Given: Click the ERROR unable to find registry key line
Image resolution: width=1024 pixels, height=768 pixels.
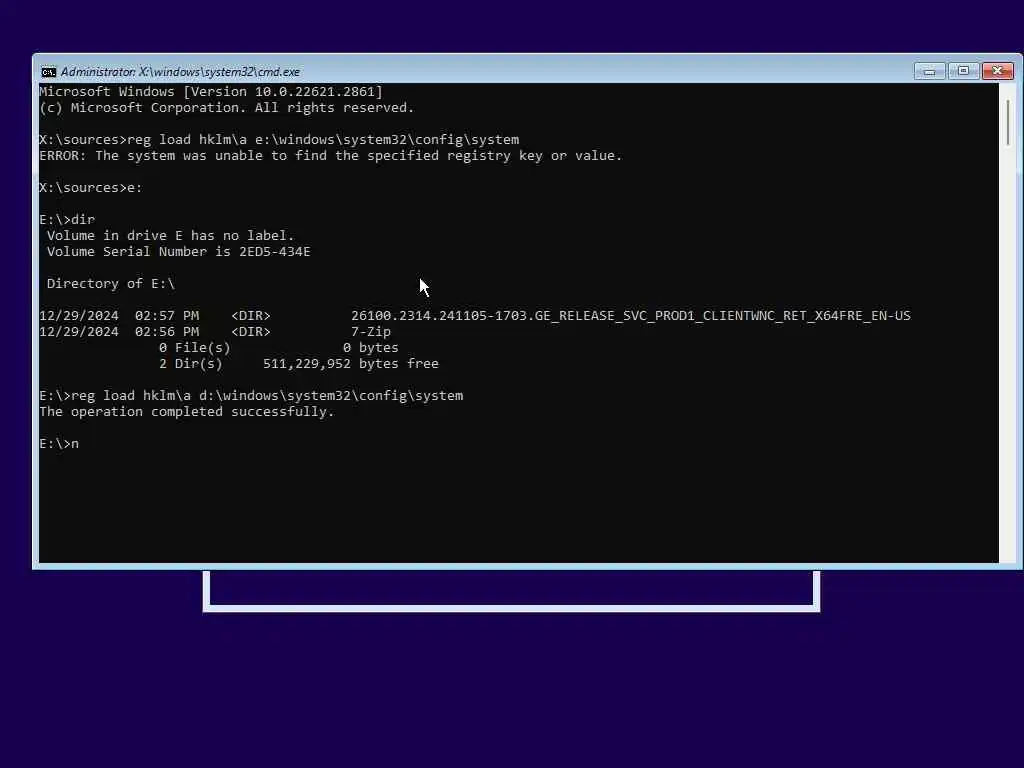Looking at the screenshot, I should [x=330, y=155].
